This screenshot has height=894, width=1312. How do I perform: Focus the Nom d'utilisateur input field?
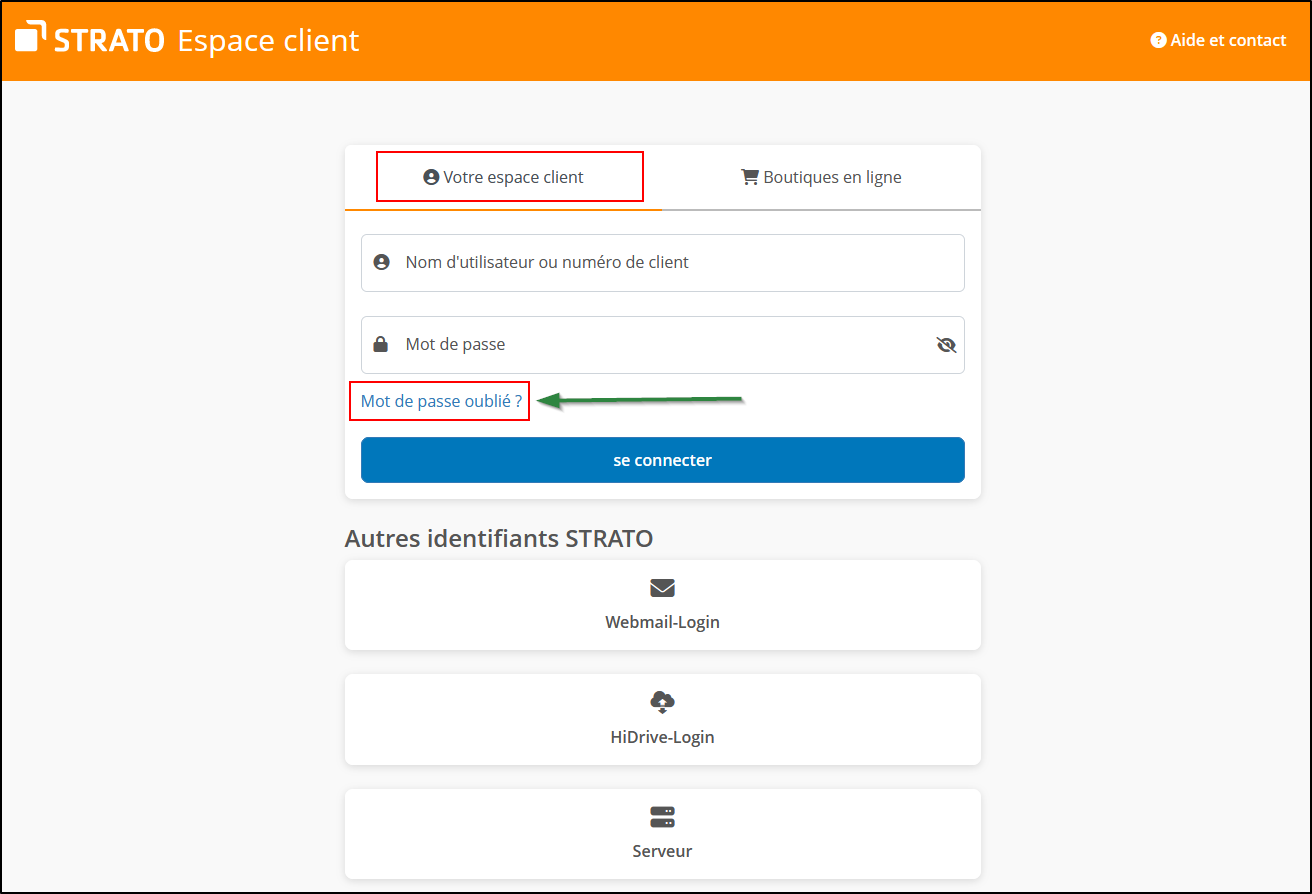click(x=660, y=263)
